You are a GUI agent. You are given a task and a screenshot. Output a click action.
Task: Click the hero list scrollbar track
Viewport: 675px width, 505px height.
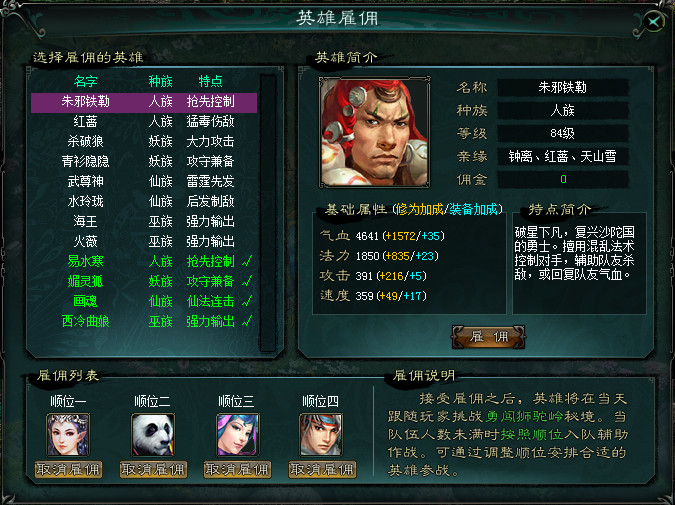(x=268, y=213)
